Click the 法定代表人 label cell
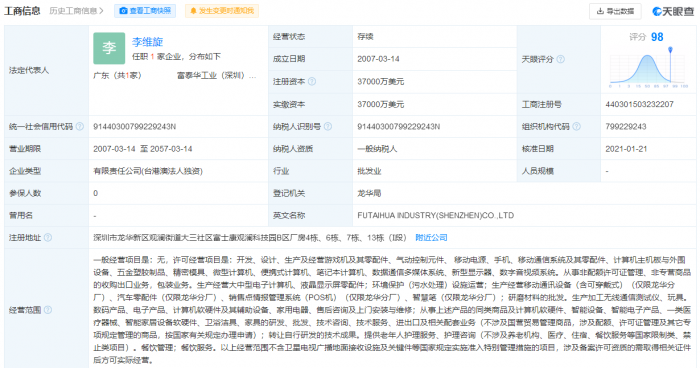Screen dimensions: 700x368 [x=46, y=70]
